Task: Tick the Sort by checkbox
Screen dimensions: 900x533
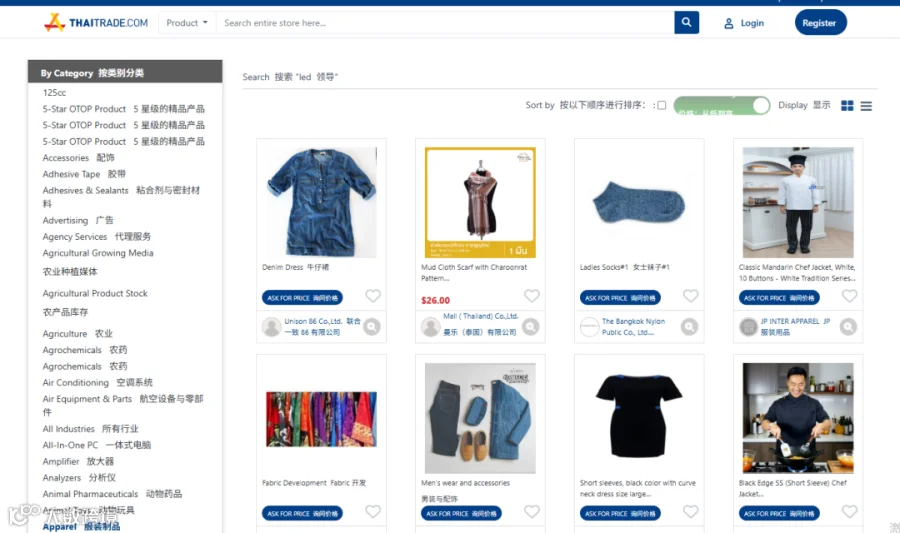Action: click(662, 106)
